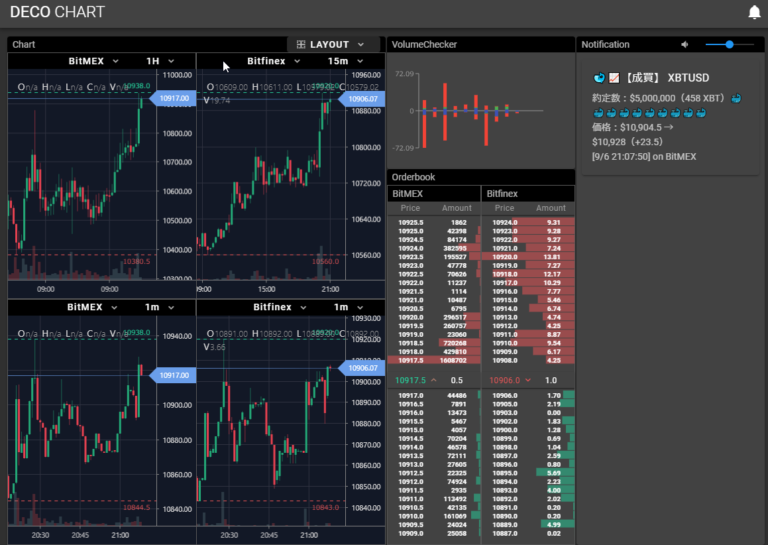This screenshot has height=545, width=768.
Task: Mute the notification sound speaker icon
Action: pos(685,44)
